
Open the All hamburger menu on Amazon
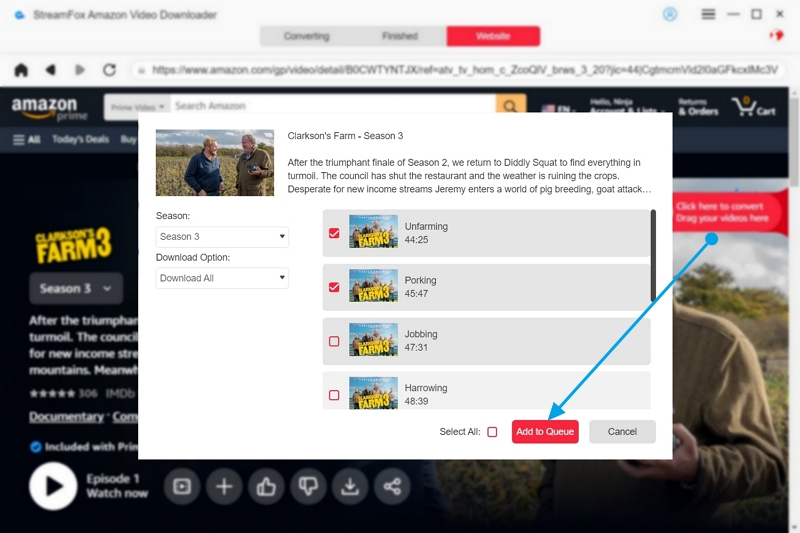(x=27, y=140)
